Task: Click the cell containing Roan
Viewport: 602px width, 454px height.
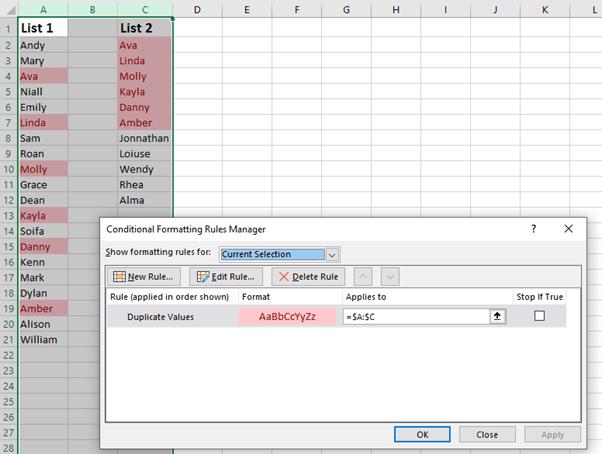Action: [x=43, y=154]
